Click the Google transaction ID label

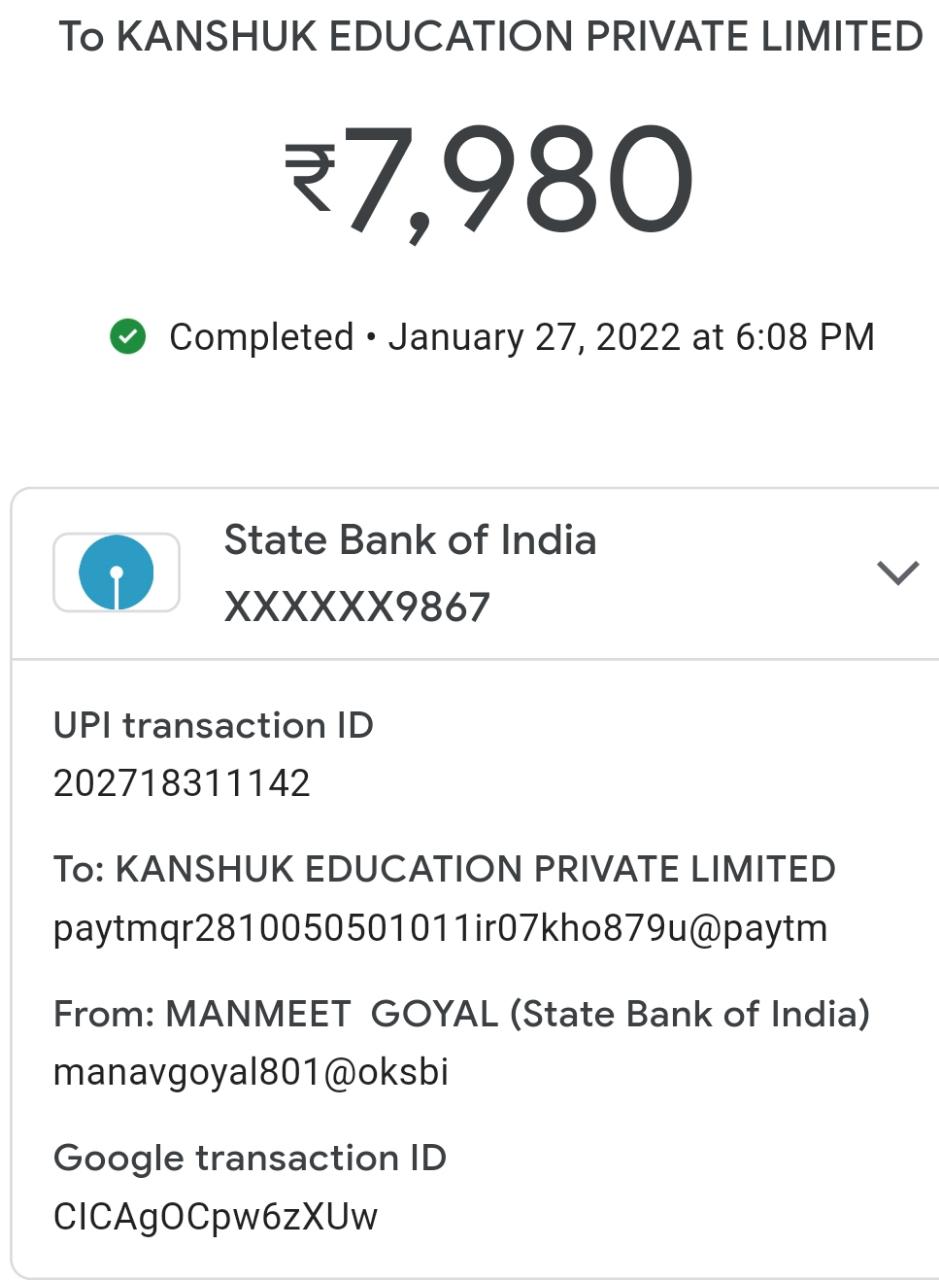[x=249, y=1158]
